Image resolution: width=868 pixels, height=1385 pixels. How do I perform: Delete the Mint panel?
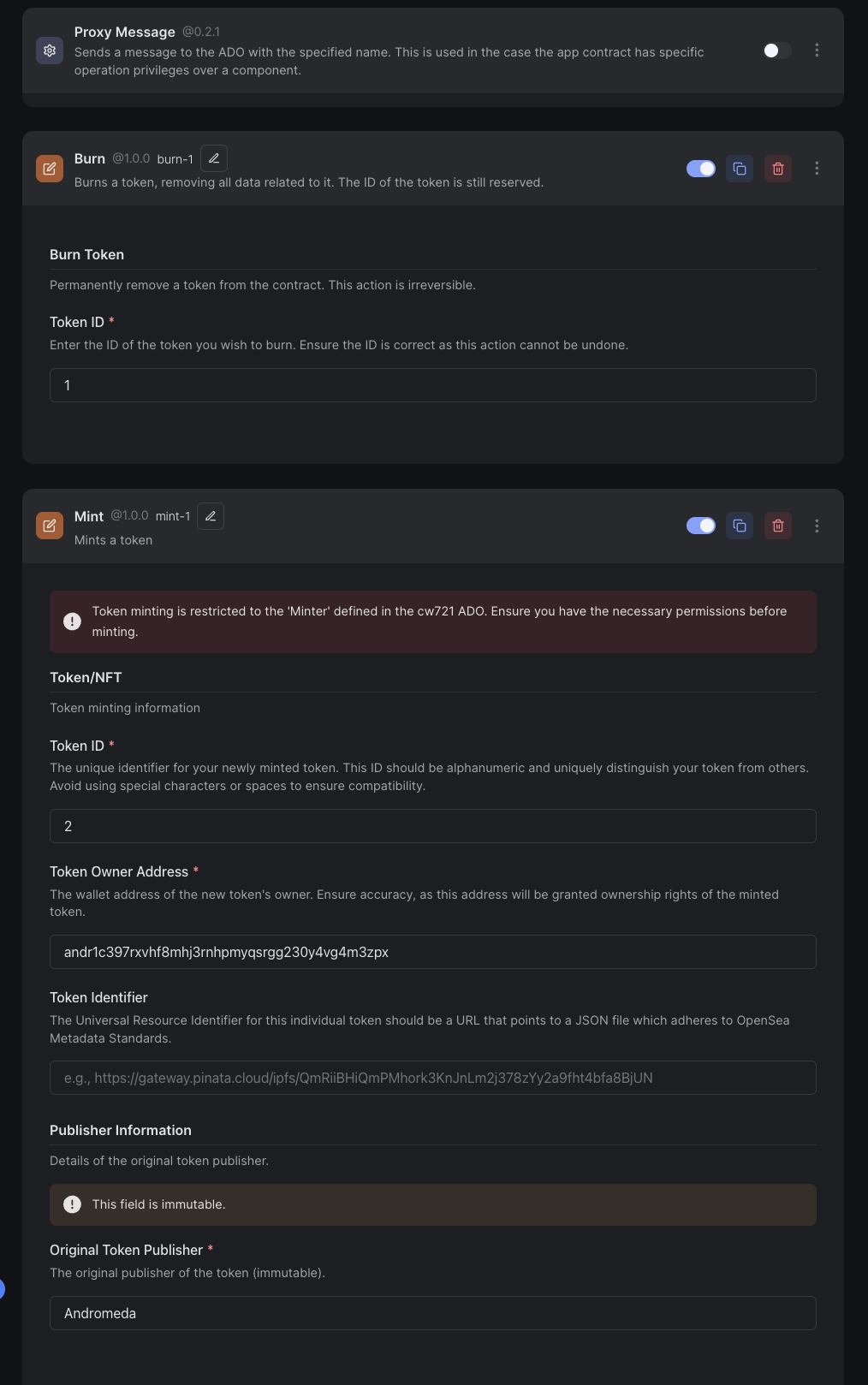click(778, 526)
